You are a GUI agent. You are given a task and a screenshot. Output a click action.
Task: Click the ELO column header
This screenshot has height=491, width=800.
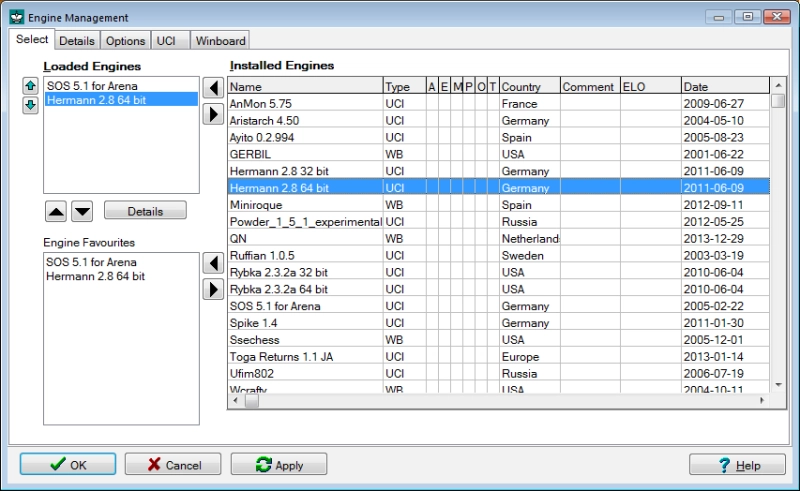(651, 86)
